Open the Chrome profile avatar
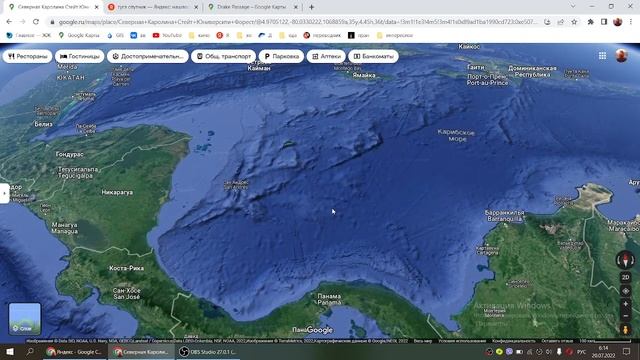Image resolution: width=640 pixels, height=360 pixels. (x=618, y=22)
